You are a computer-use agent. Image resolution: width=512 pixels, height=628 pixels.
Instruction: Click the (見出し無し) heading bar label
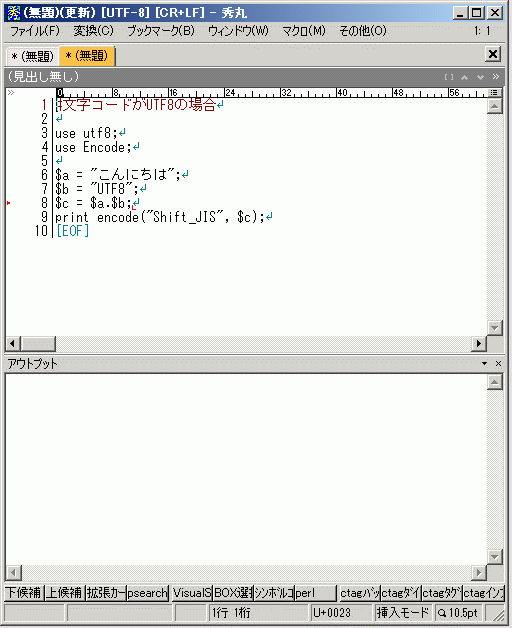(x=43, y=76)
